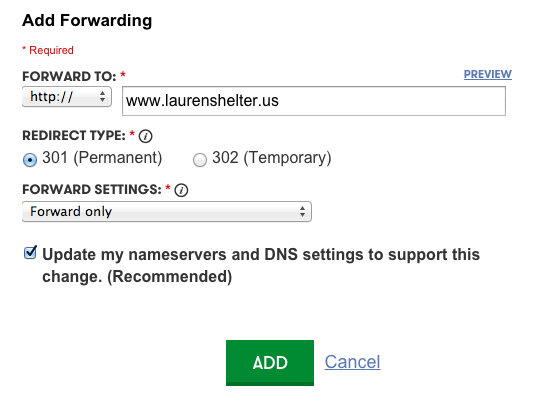Click the Cancel link

352,362
